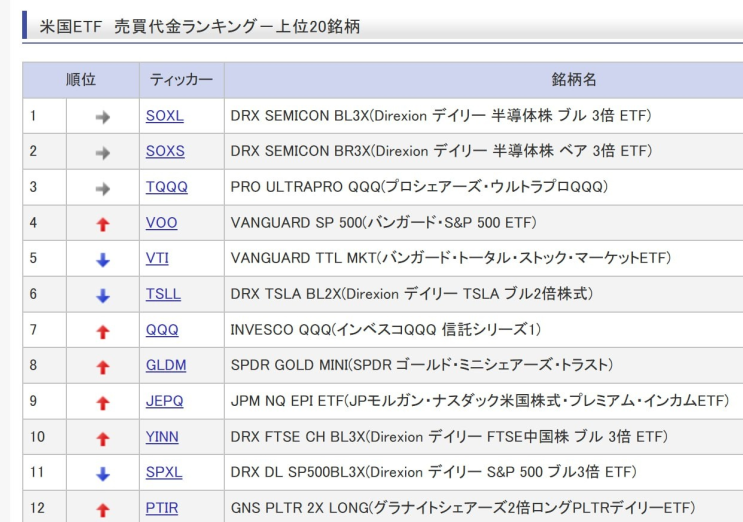Click the VANGUARD SP 500 name cell
The image size is (743, 522).
coord(484,223)
